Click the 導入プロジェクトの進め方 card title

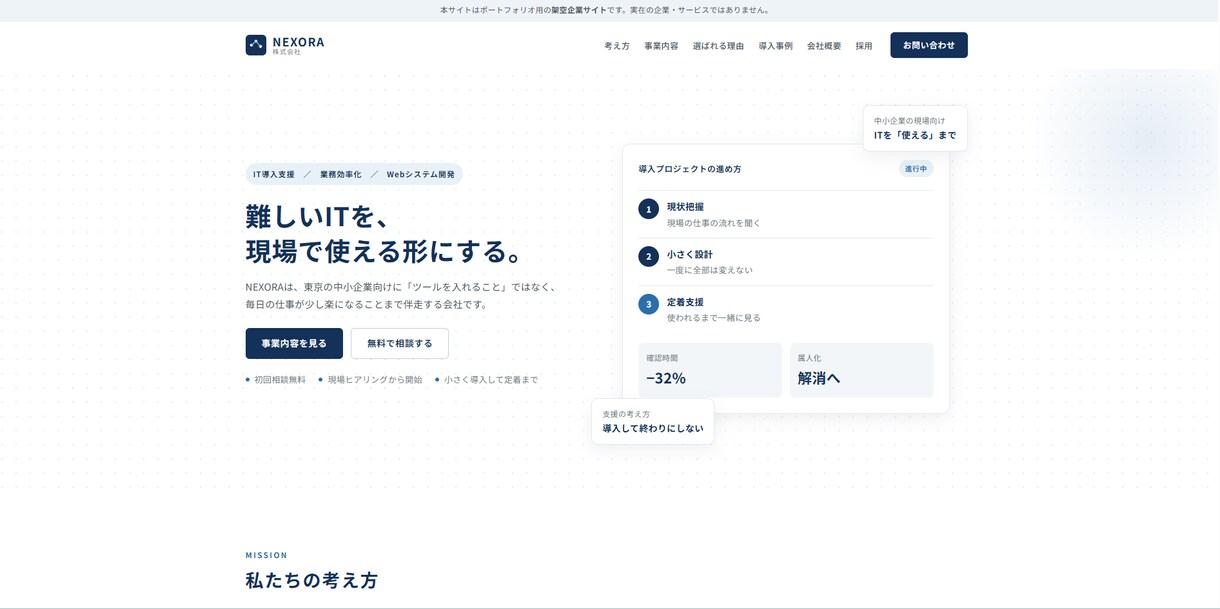coord(690,169)
